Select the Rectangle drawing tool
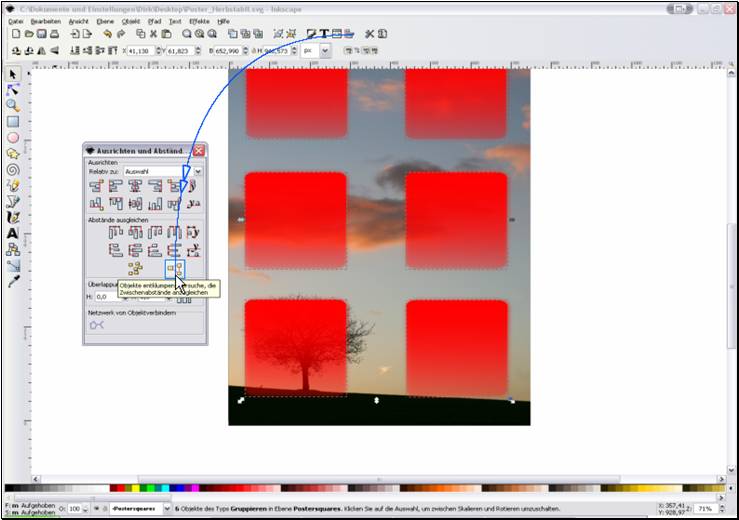 13,121
